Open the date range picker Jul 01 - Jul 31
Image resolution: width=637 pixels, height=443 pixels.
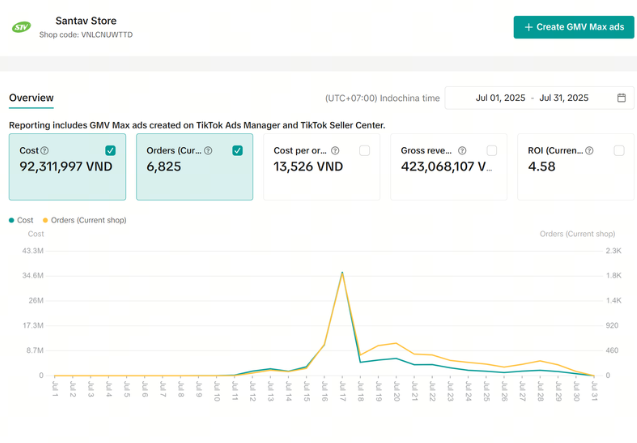pyautogui.click(x=539, y=98)
